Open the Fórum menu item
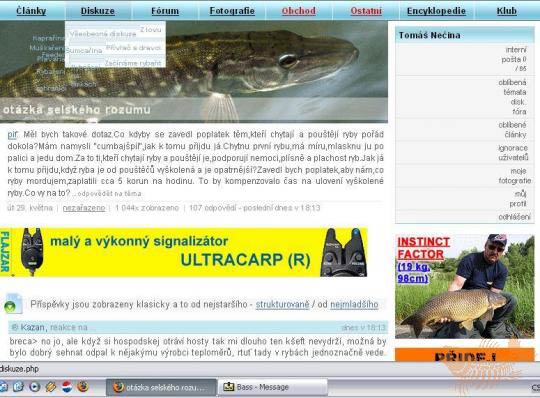This screenshot has width=540, height=398. pyautogui.click(x=165, y=11)
